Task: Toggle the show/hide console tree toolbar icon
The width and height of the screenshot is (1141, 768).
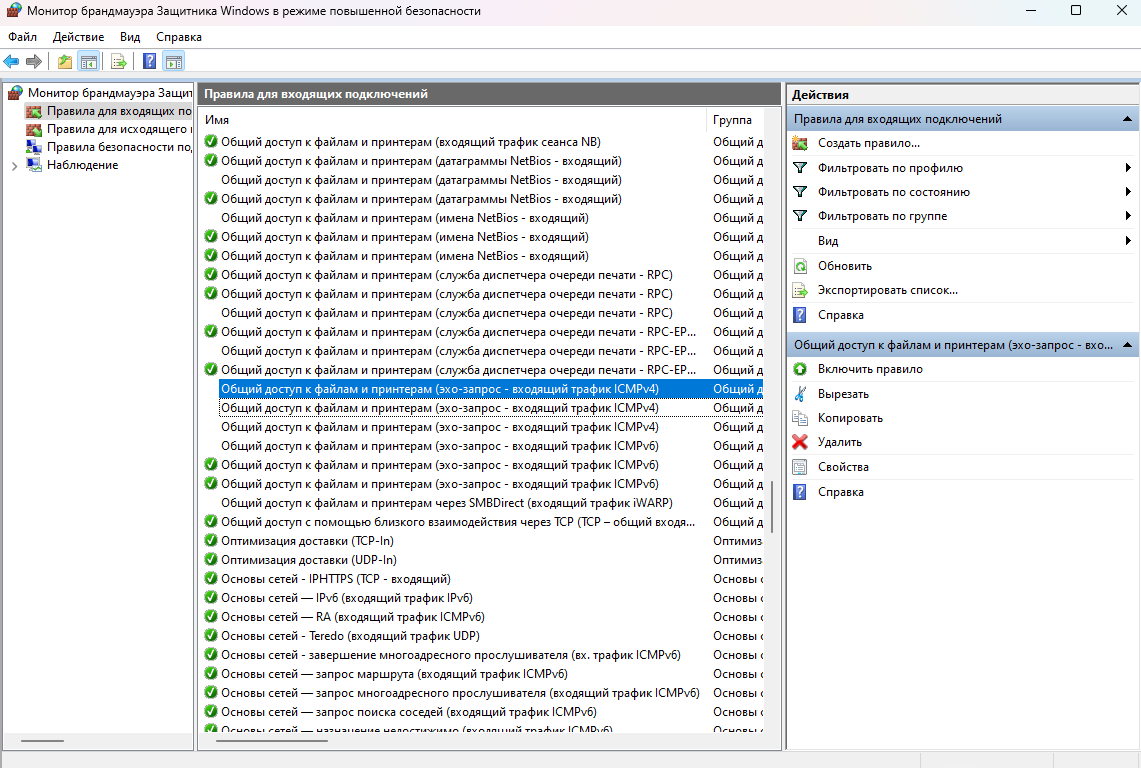Action: (x=89, y=62)
